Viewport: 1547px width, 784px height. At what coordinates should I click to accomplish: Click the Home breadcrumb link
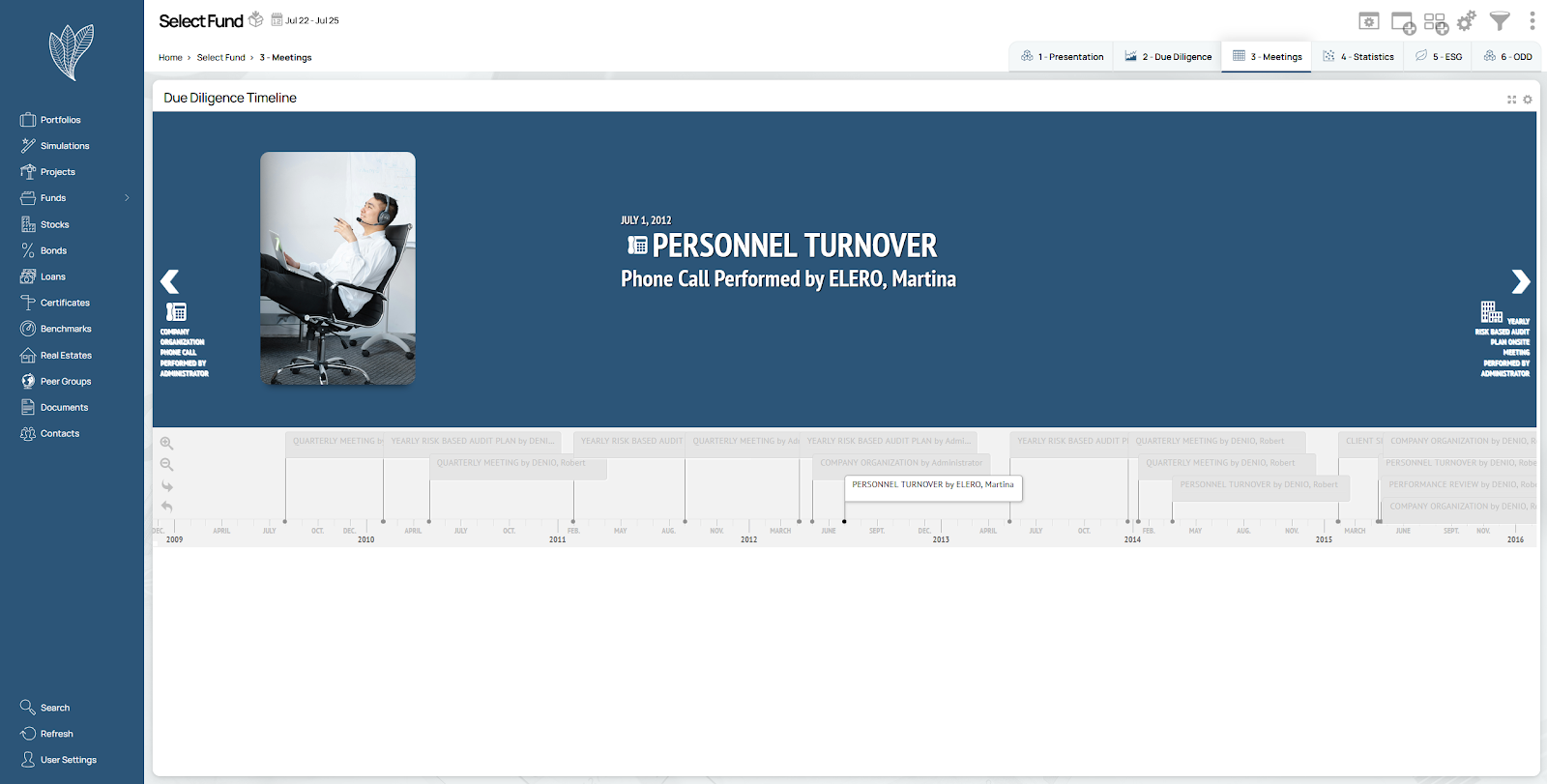170,58
